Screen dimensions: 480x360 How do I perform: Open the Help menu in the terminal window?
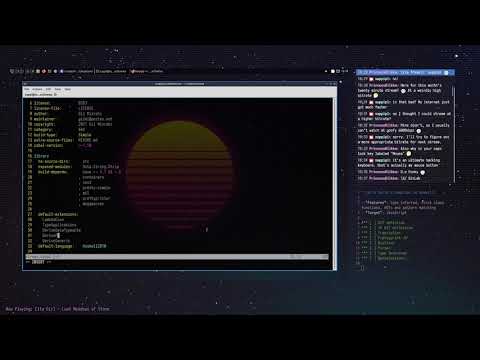click(x=68, y=89)
